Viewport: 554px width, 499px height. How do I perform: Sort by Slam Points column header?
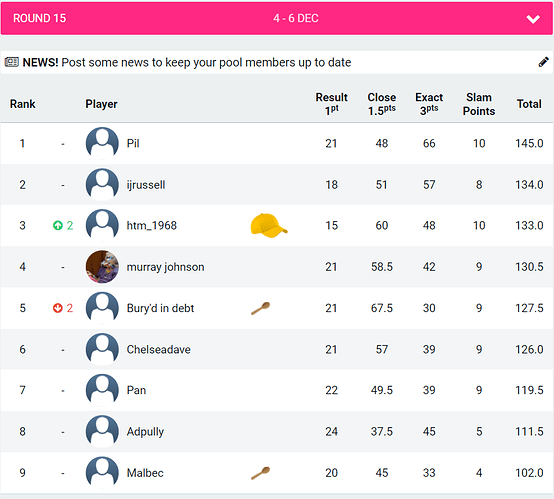click(x=479, y=104)
